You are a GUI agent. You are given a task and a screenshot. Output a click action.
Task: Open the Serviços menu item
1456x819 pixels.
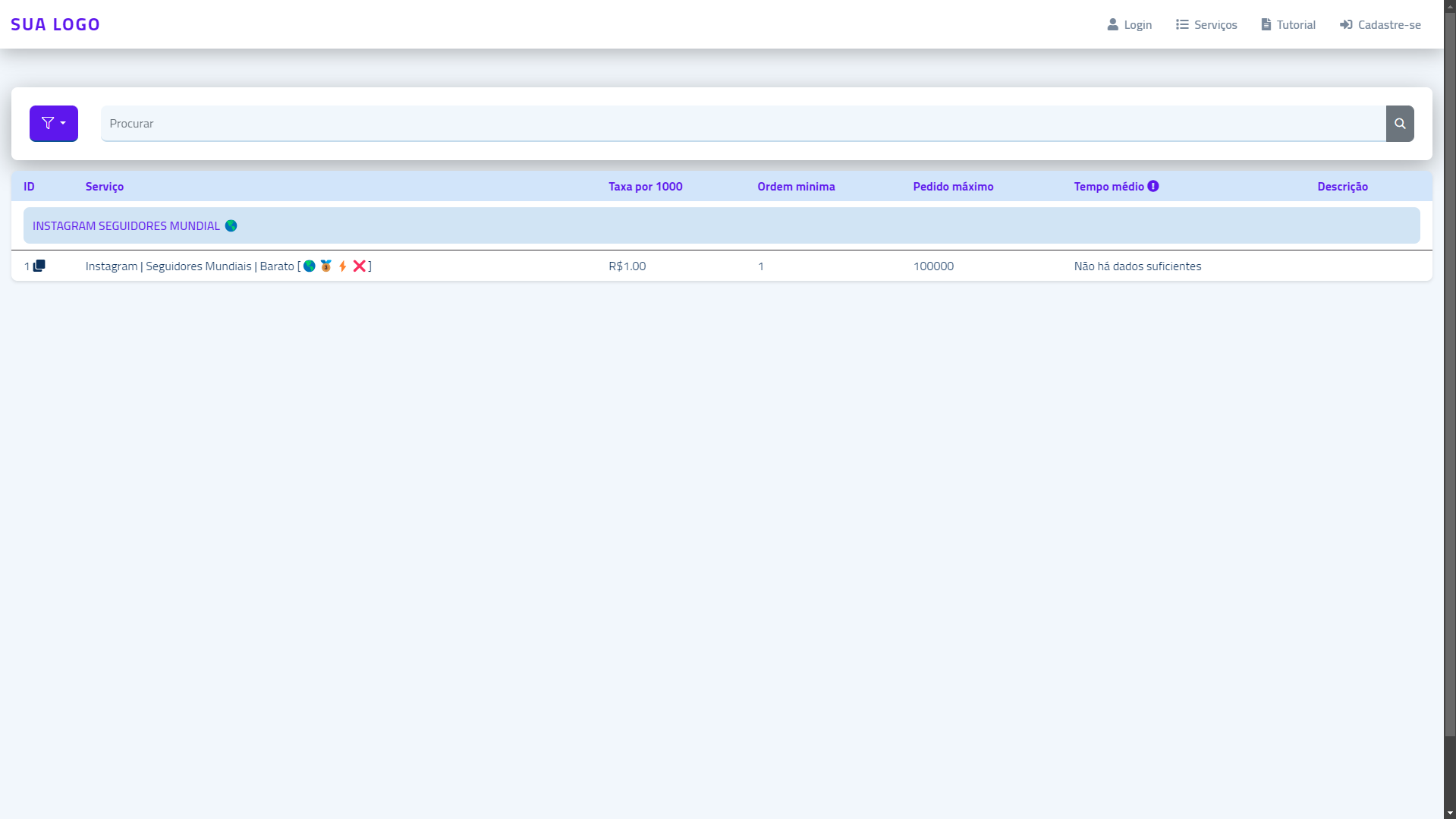click(1214, 24)
